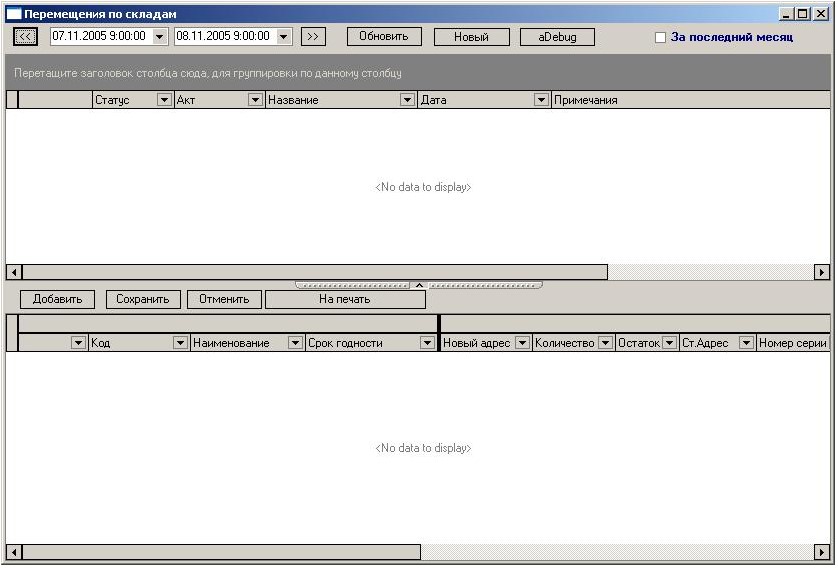Open the Статус column filter dropdown

pos(165,100)
